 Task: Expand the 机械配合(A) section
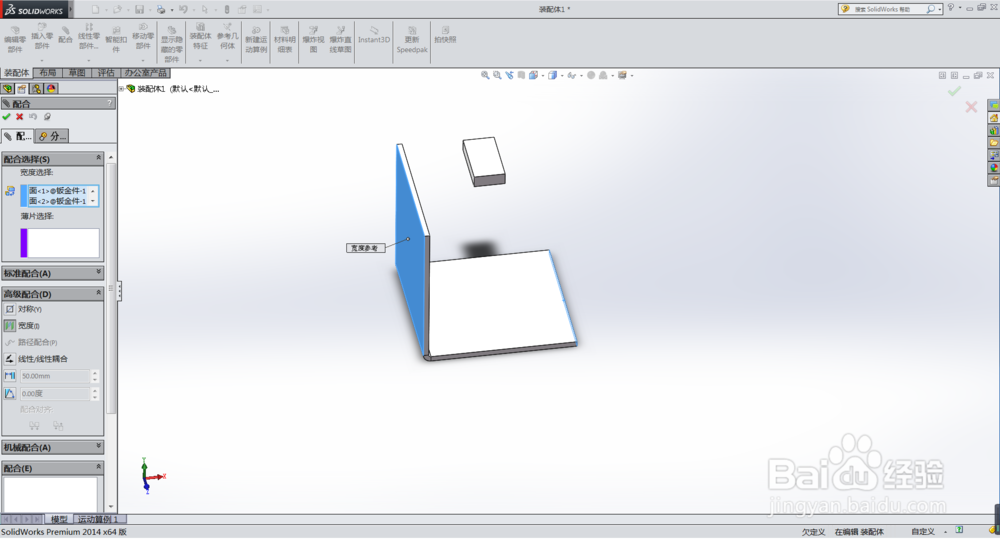click(98, 447)
